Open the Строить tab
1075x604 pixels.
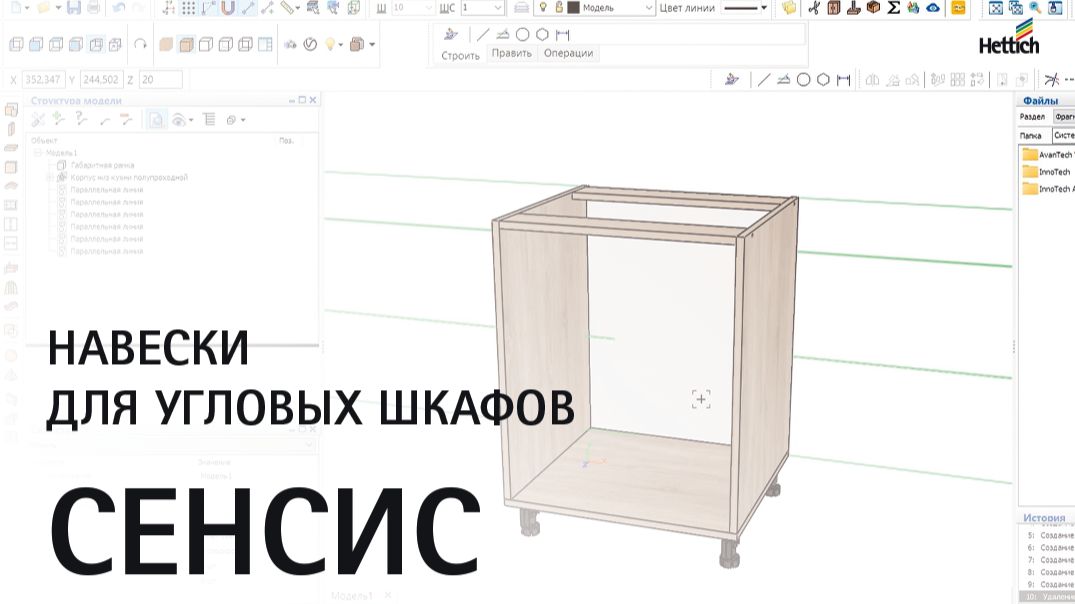pos(460,56)
